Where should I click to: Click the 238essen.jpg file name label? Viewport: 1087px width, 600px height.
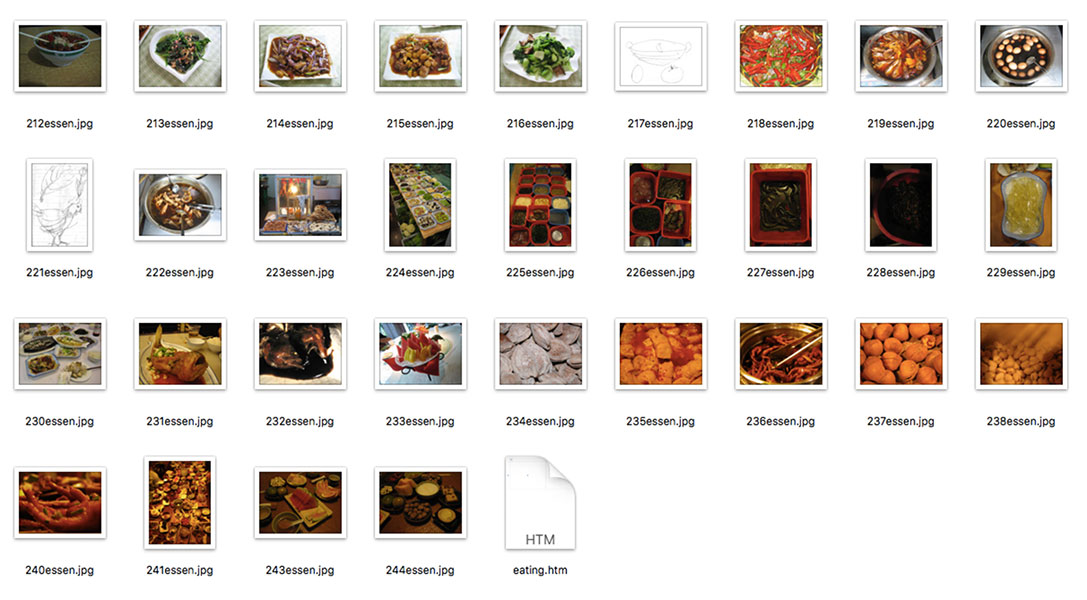pos(1020,421)
